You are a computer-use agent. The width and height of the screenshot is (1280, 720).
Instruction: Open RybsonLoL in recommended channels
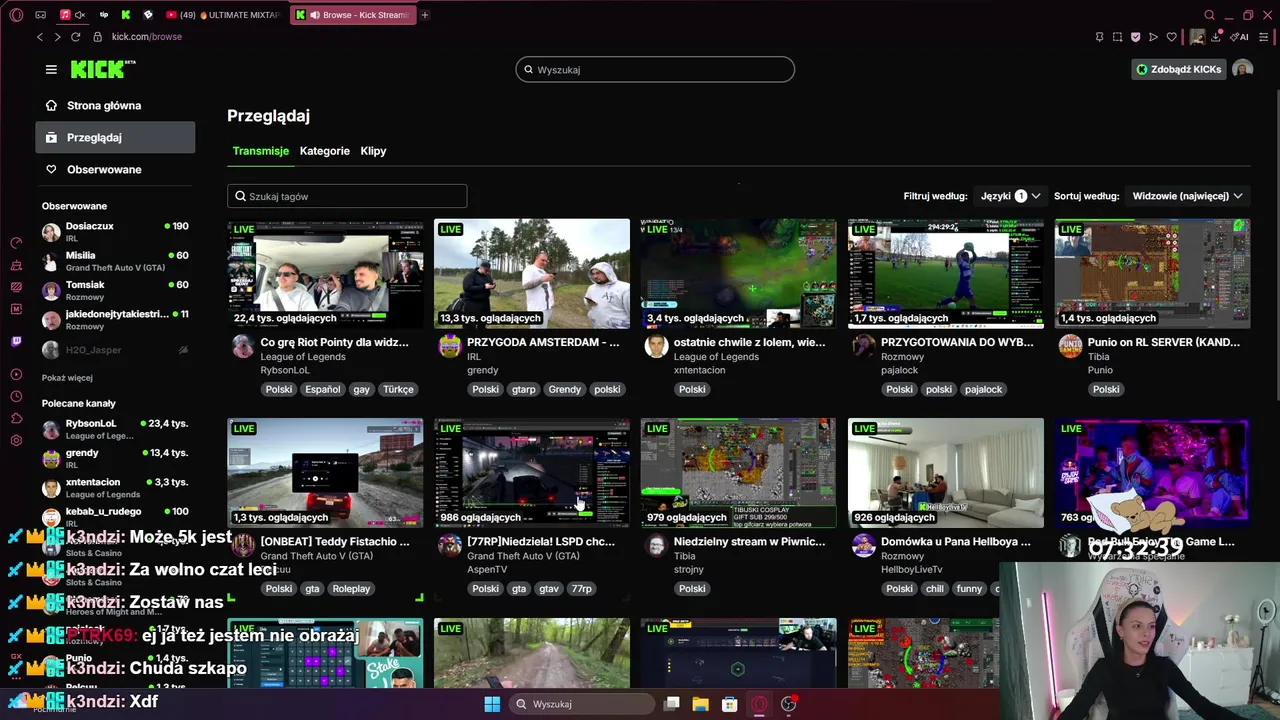(115, 429)
